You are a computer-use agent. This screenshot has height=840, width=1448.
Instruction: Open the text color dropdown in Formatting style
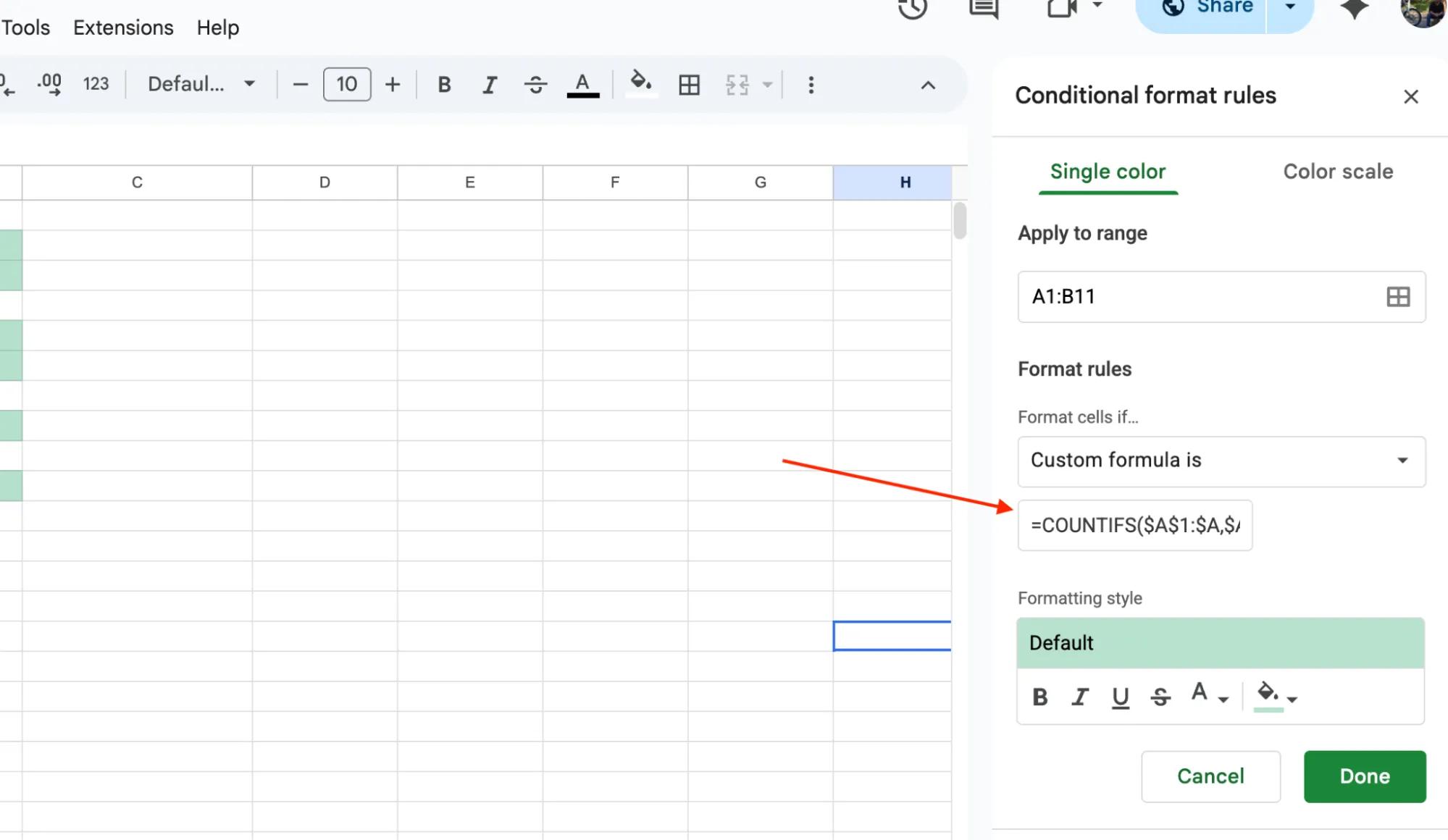(1208, 695)
